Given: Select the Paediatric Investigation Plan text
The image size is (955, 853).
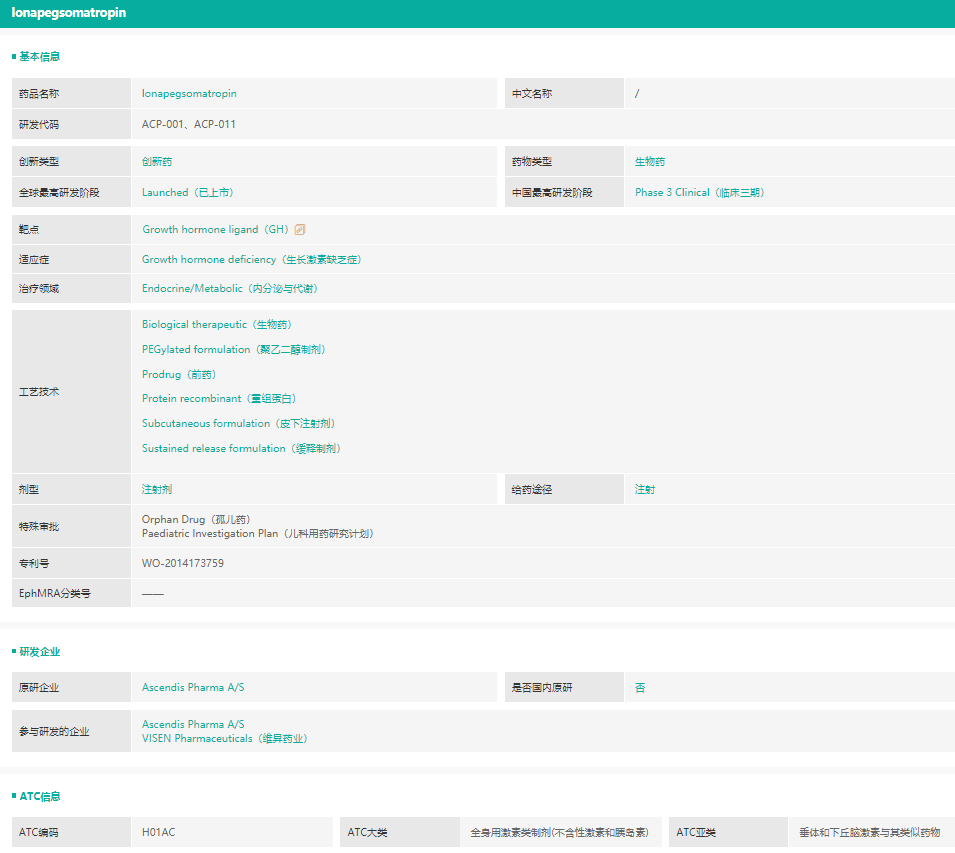Looking at the screenshot, I should [x=258, y=533].
